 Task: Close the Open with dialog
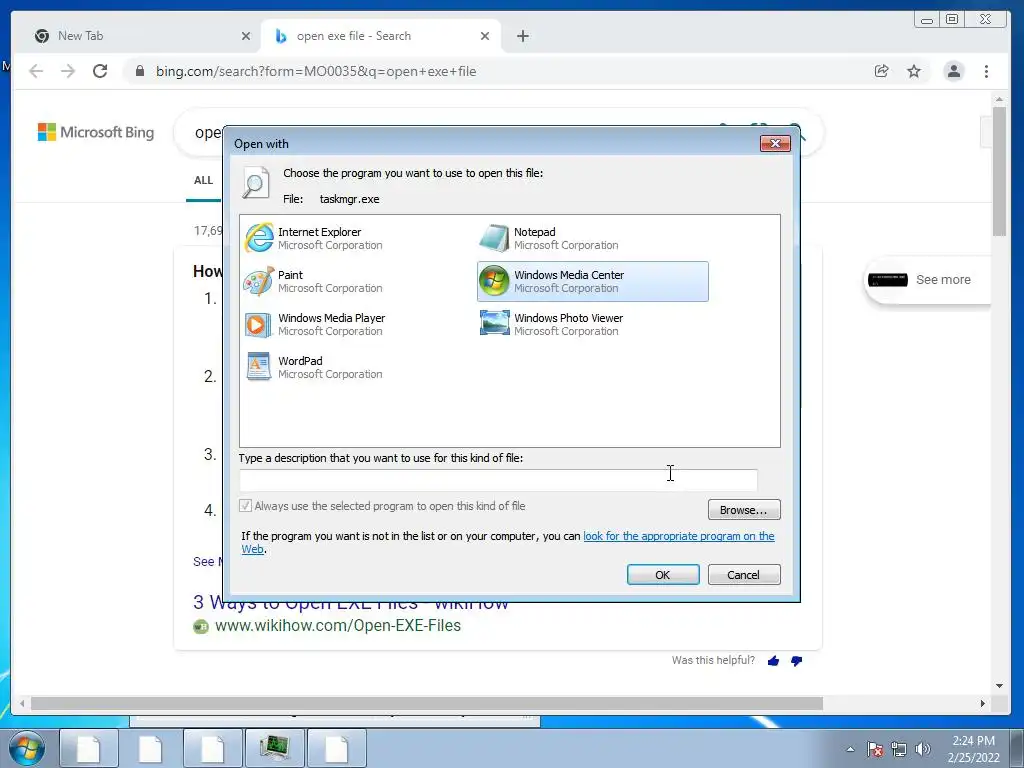coord(775,143)
